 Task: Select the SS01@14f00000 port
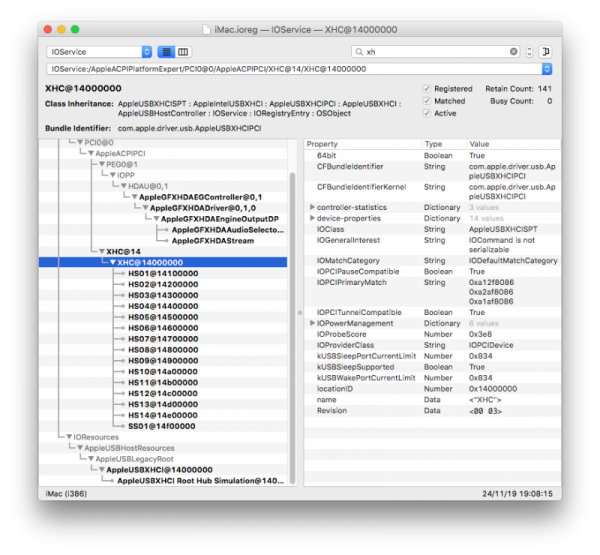click(161, 426)
